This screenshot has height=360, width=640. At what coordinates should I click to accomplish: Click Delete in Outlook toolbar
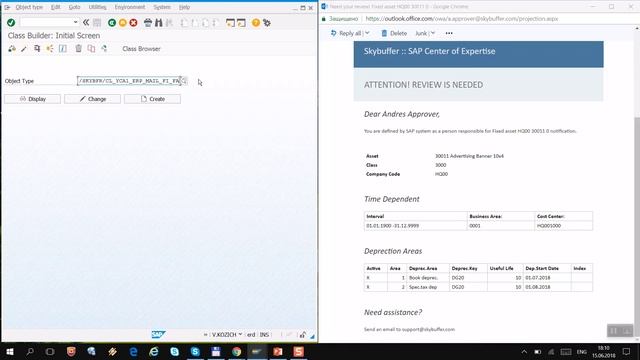[394, 33]
